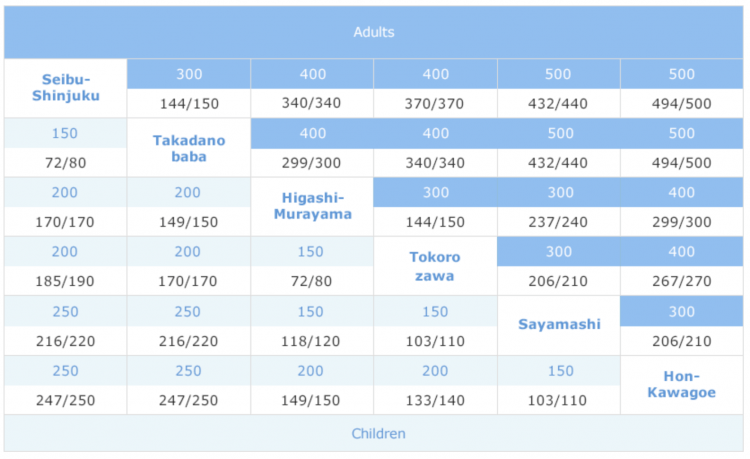Select the 150 fare left of Sayamashi
Image resolution: width=750 pixels, height=459 pixels.
[x=435, y=311]
